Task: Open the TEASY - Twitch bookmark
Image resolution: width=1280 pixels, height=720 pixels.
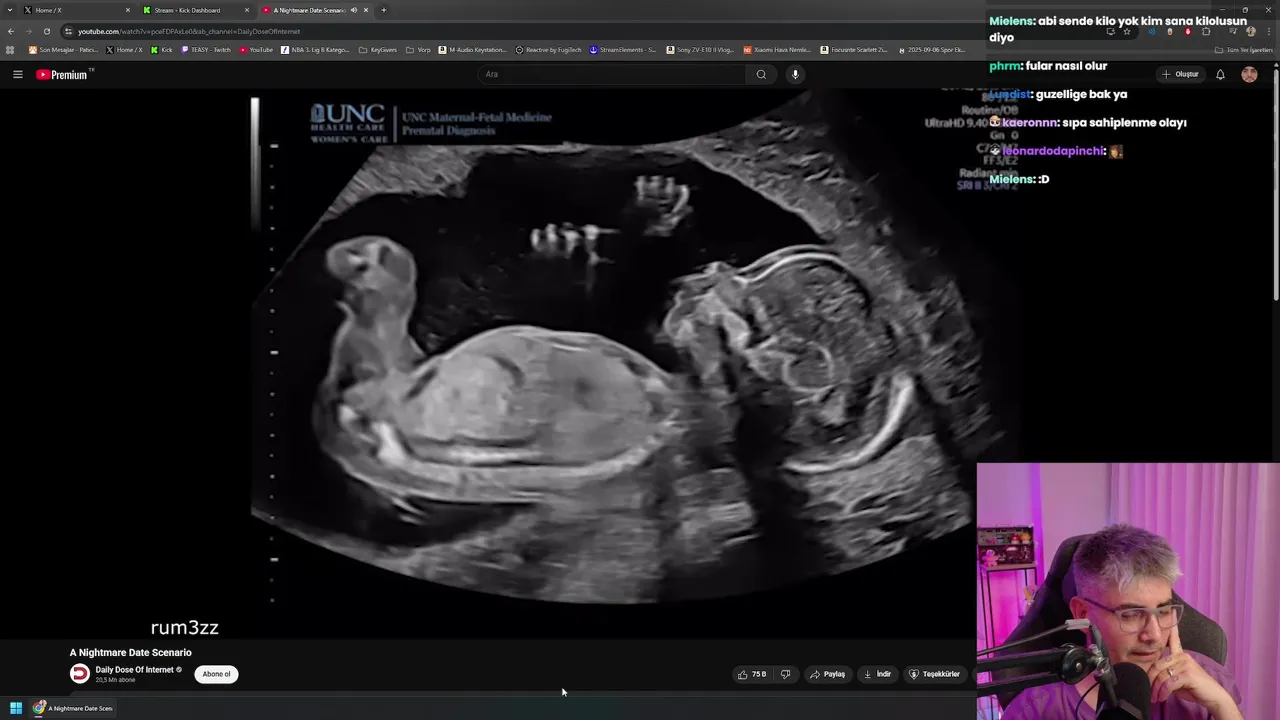Action: [206, 50]
